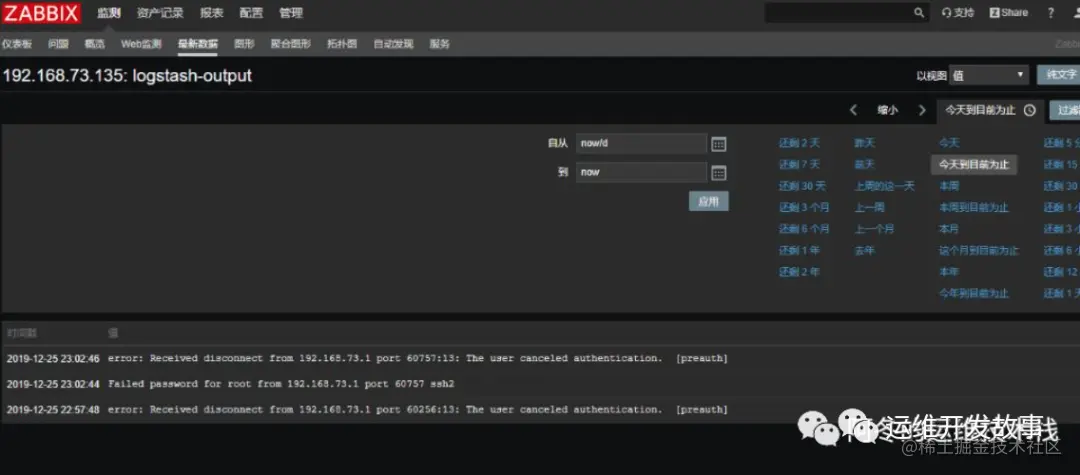1080x475 pixels.
Task: Select the 今年到目前为止 range
Action: [974, 293]
